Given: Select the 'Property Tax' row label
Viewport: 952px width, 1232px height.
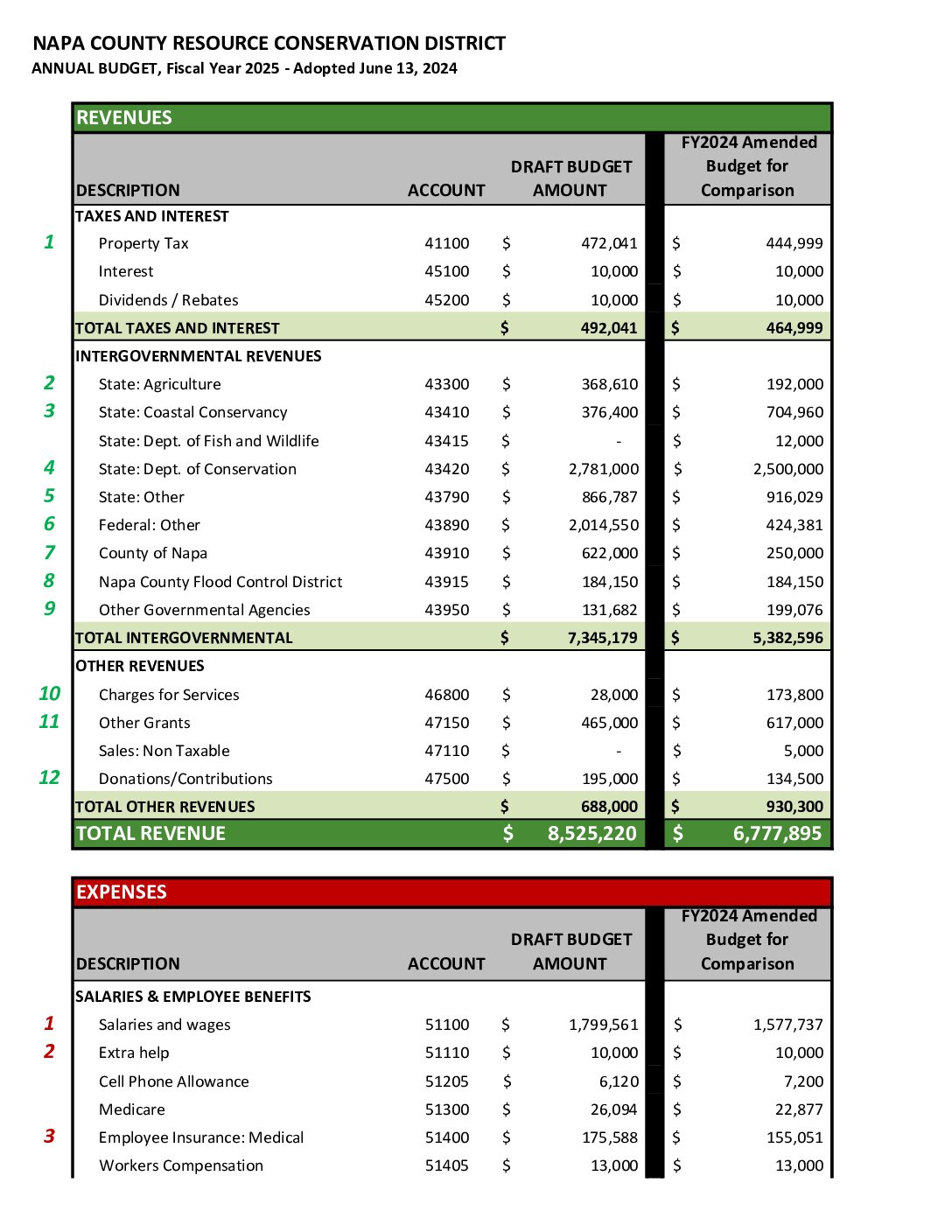Looking at the screenshot, I should click(143, 243).
